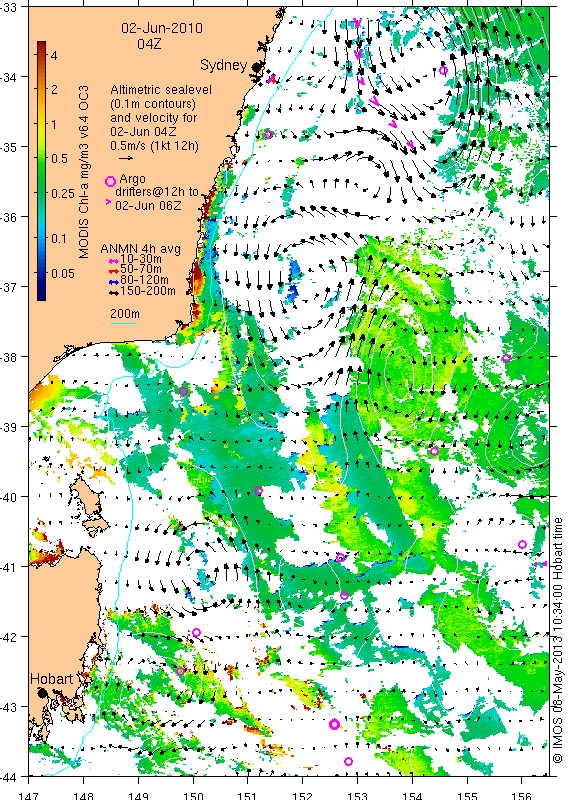Click the latitude axis label '-38'
Image resolution: width=570 pixels, height=800 pixels.
[x=9, y=357]
